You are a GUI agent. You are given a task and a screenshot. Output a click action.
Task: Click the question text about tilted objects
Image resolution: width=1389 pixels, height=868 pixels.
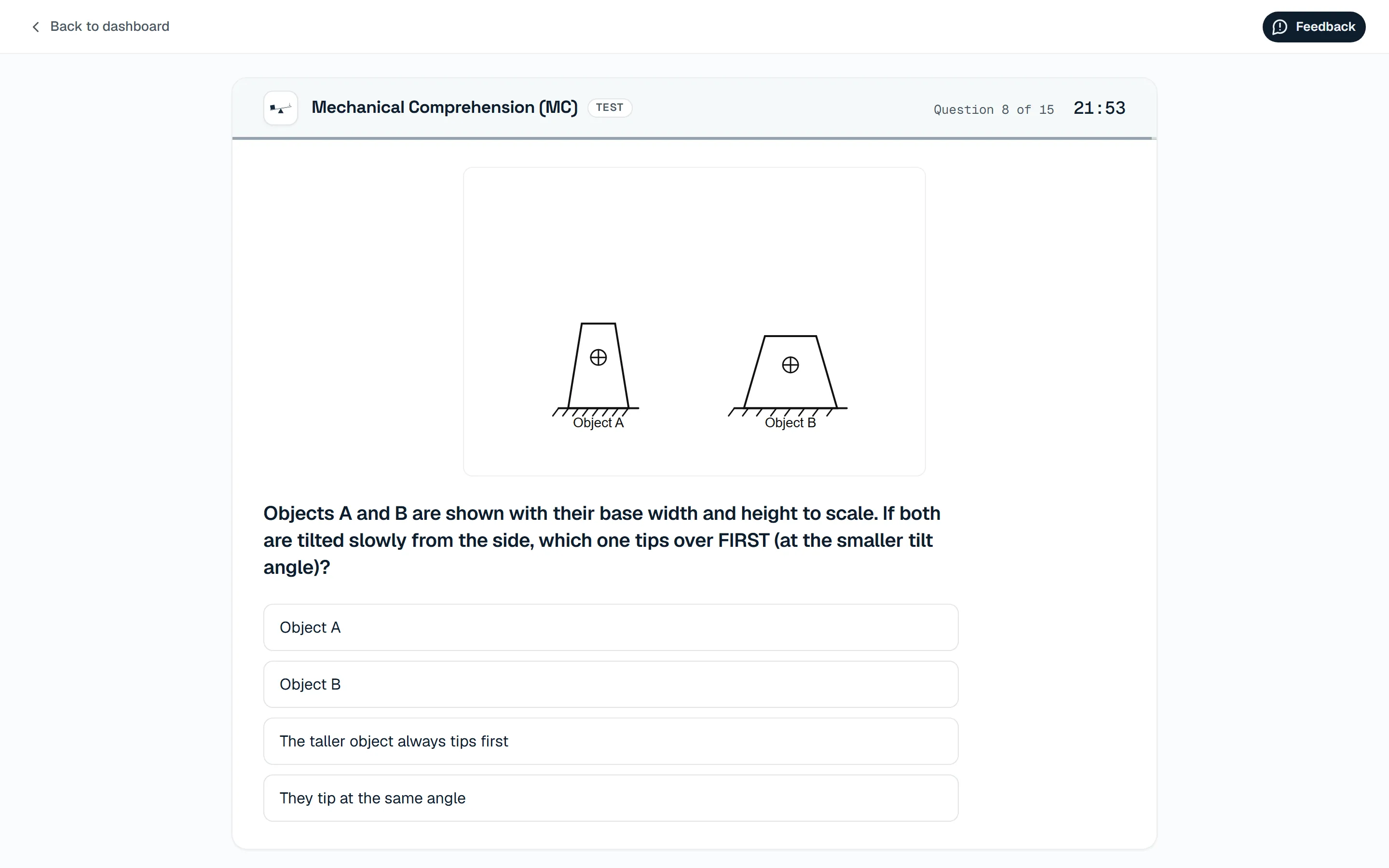point(602,540)
